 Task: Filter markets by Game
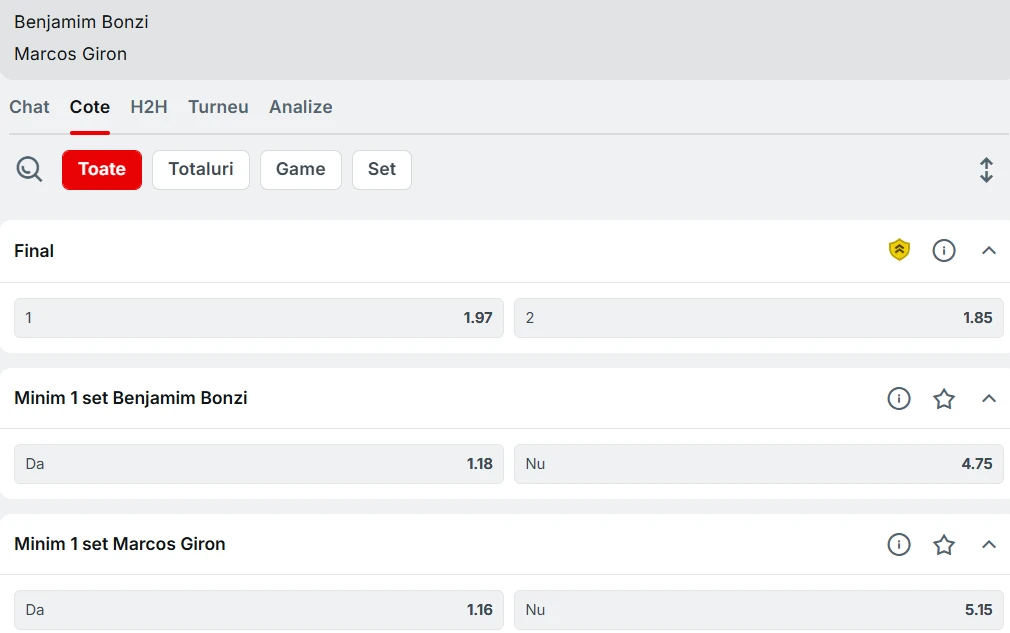click(301, 170)
